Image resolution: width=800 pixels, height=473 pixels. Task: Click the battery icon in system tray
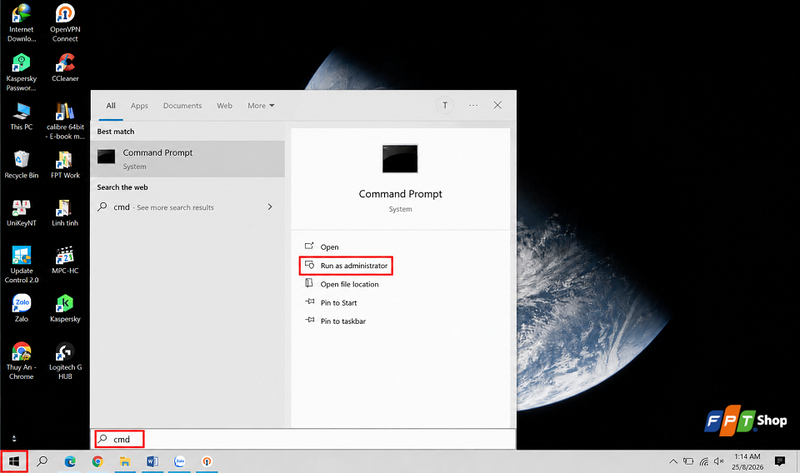[688, 461]
